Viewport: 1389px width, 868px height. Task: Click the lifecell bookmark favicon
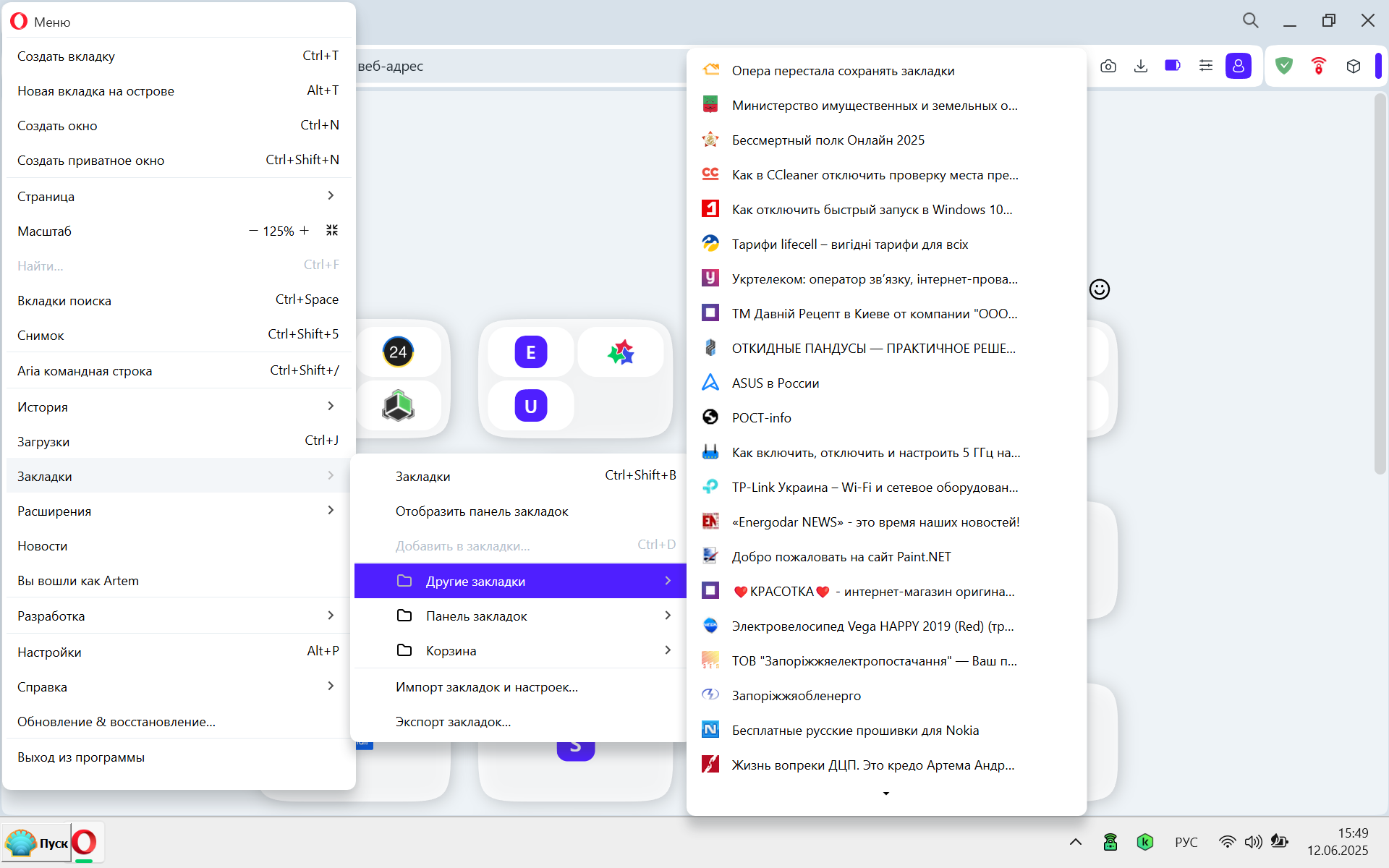710,243
